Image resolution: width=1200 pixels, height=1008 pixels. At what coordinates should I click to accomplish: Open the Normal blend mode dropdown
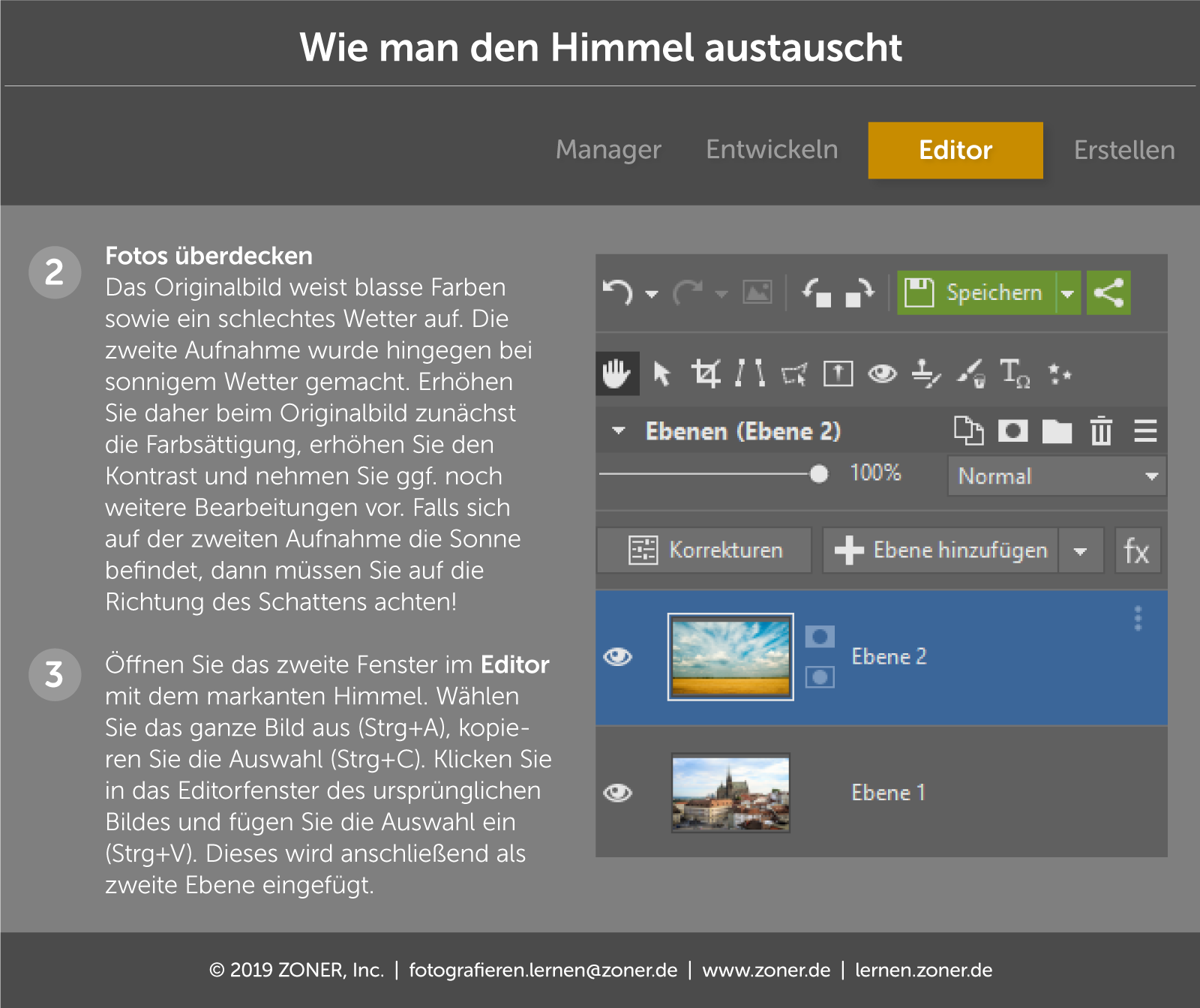[x=1056, y=476]
